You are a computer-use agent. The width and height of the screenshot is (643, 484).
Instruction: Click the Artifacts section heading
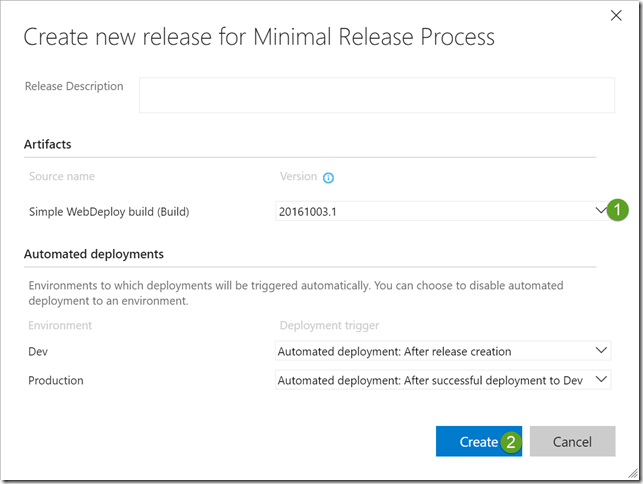point(47,145)
